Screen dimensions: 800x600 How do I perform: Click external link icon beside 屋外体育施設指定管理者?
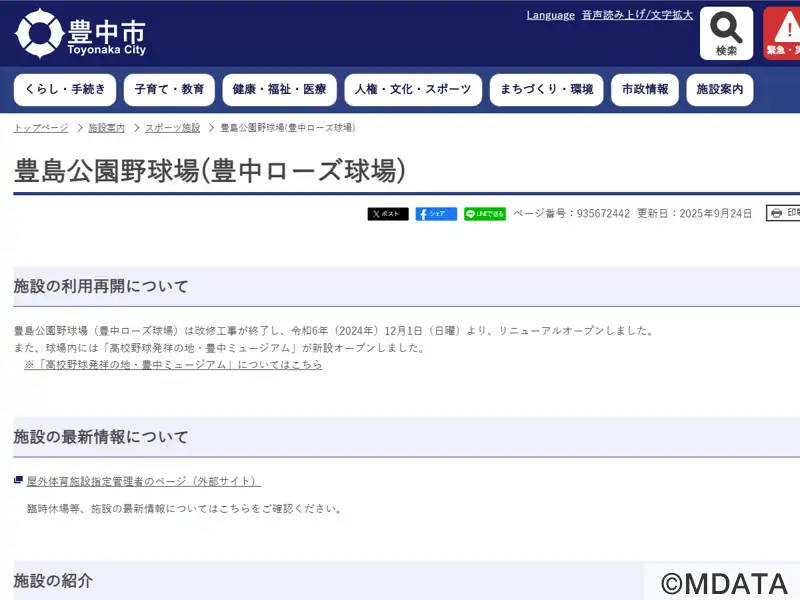[18, 480]
